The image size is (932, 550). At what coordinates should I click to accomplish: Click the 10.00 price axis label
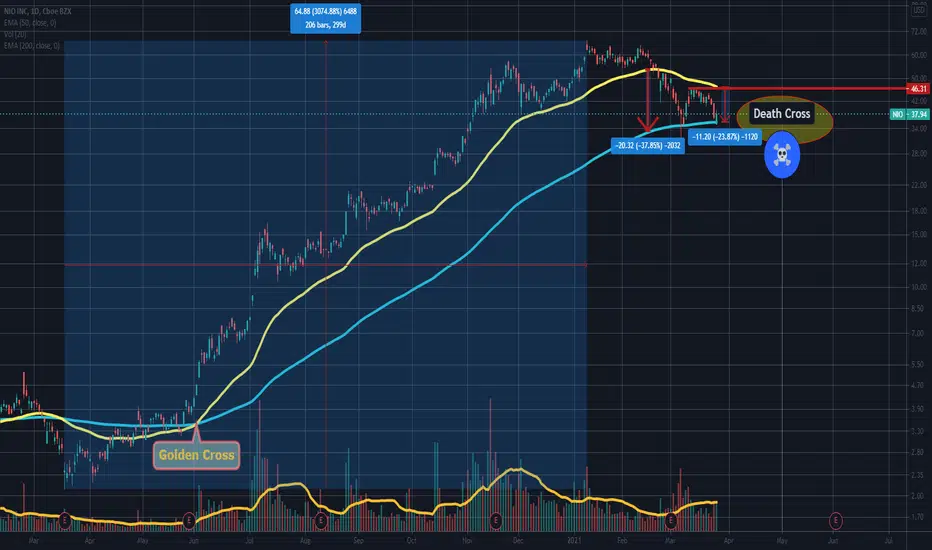(x=919, y=287)
